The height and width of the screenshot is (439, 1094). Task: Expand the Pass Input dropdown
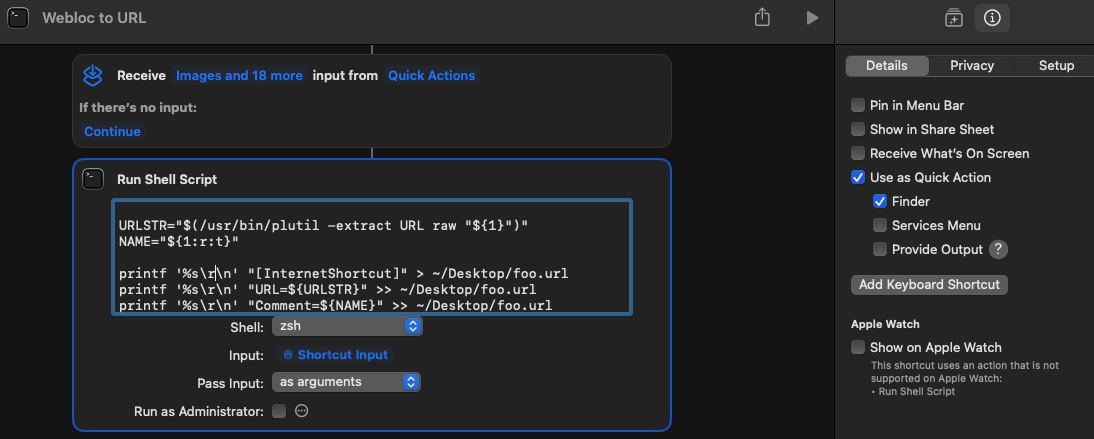pos(346,382)
